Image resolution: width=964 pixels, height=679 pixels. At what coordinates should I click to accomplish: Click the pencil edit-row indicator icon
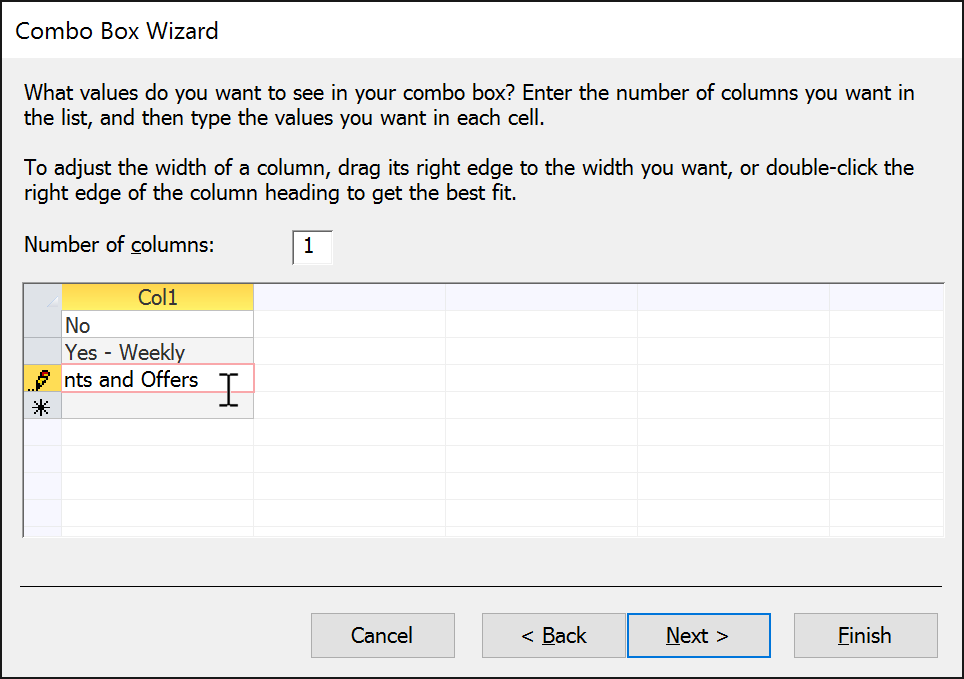coord(41,380)
